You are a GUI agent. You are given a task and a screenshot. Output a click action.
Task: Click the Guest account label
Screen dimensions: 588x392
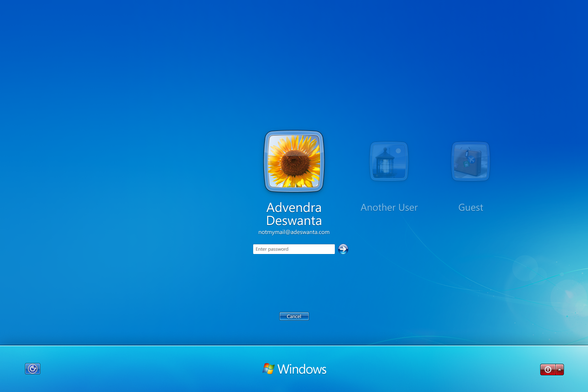pyautogui.click(x=471, y=207)
